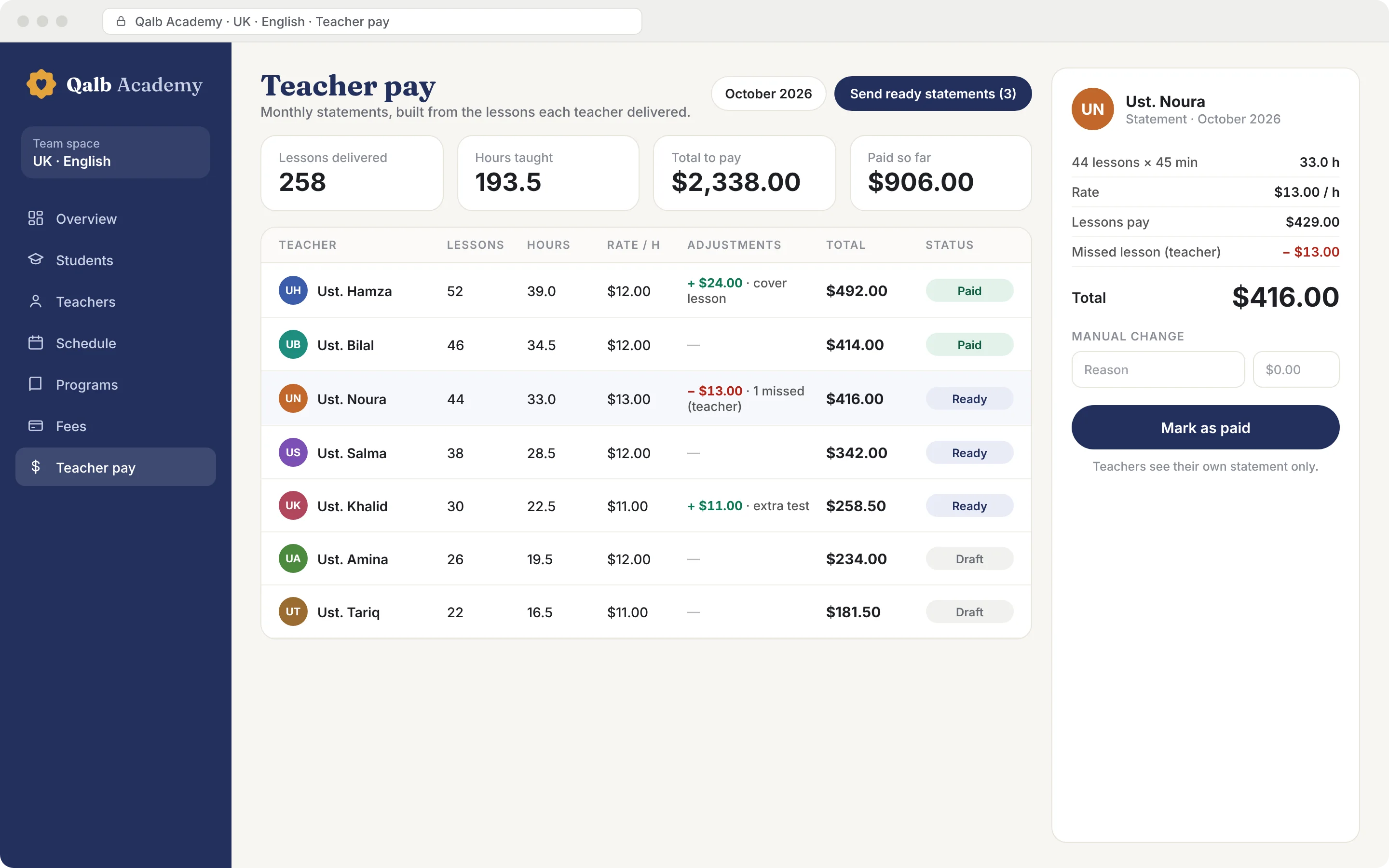Click the browser address bar
The image size is (1389, 868).
coord(372,21)
